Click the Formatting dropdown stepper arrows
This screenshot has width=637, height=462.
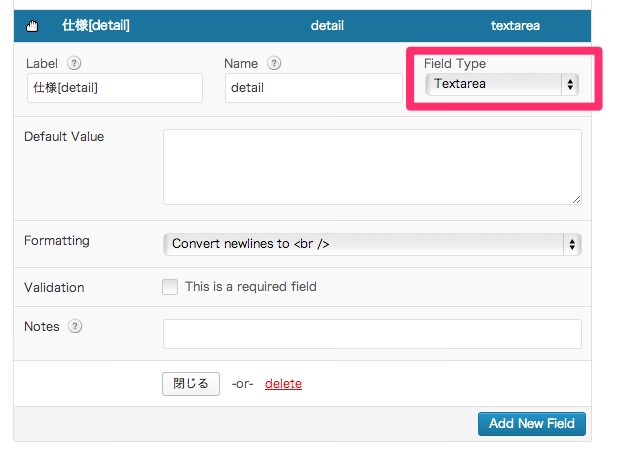coord(572,244)
